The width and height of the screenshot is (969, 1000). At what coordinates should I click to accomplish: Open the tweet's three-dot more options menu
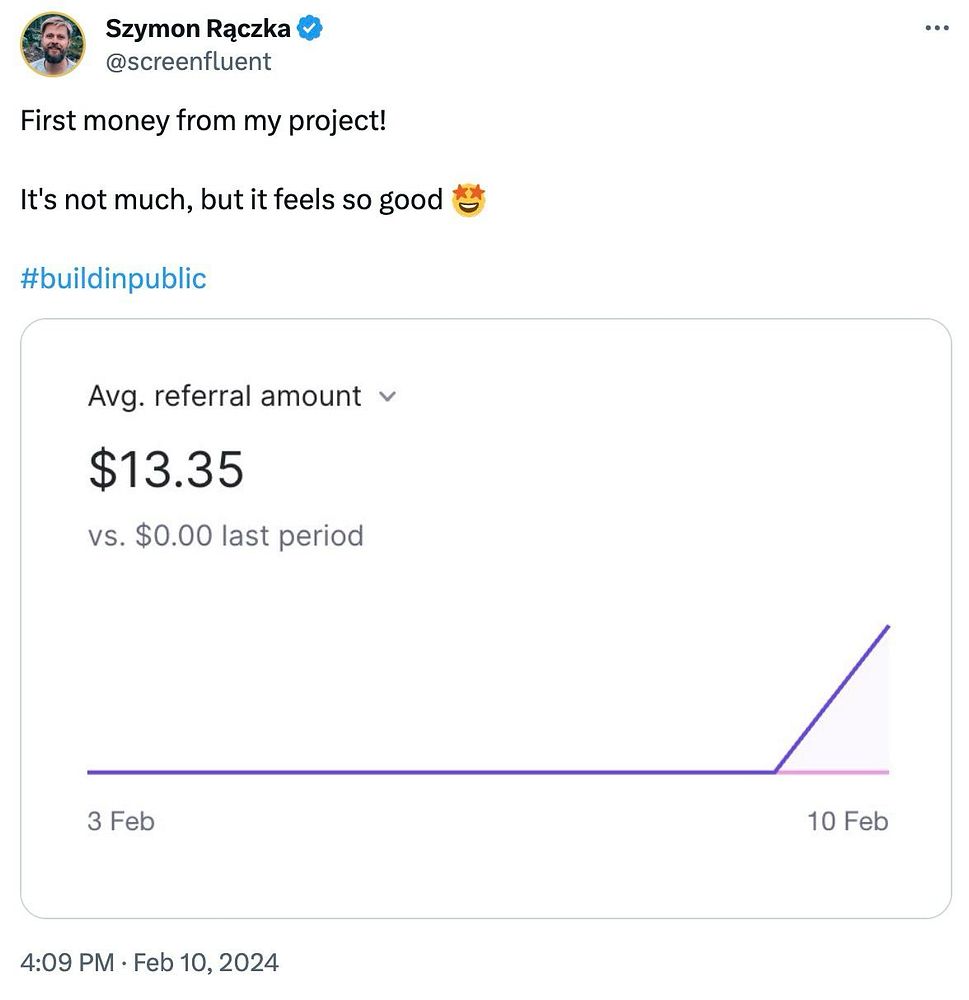click(x=936, y=29)
